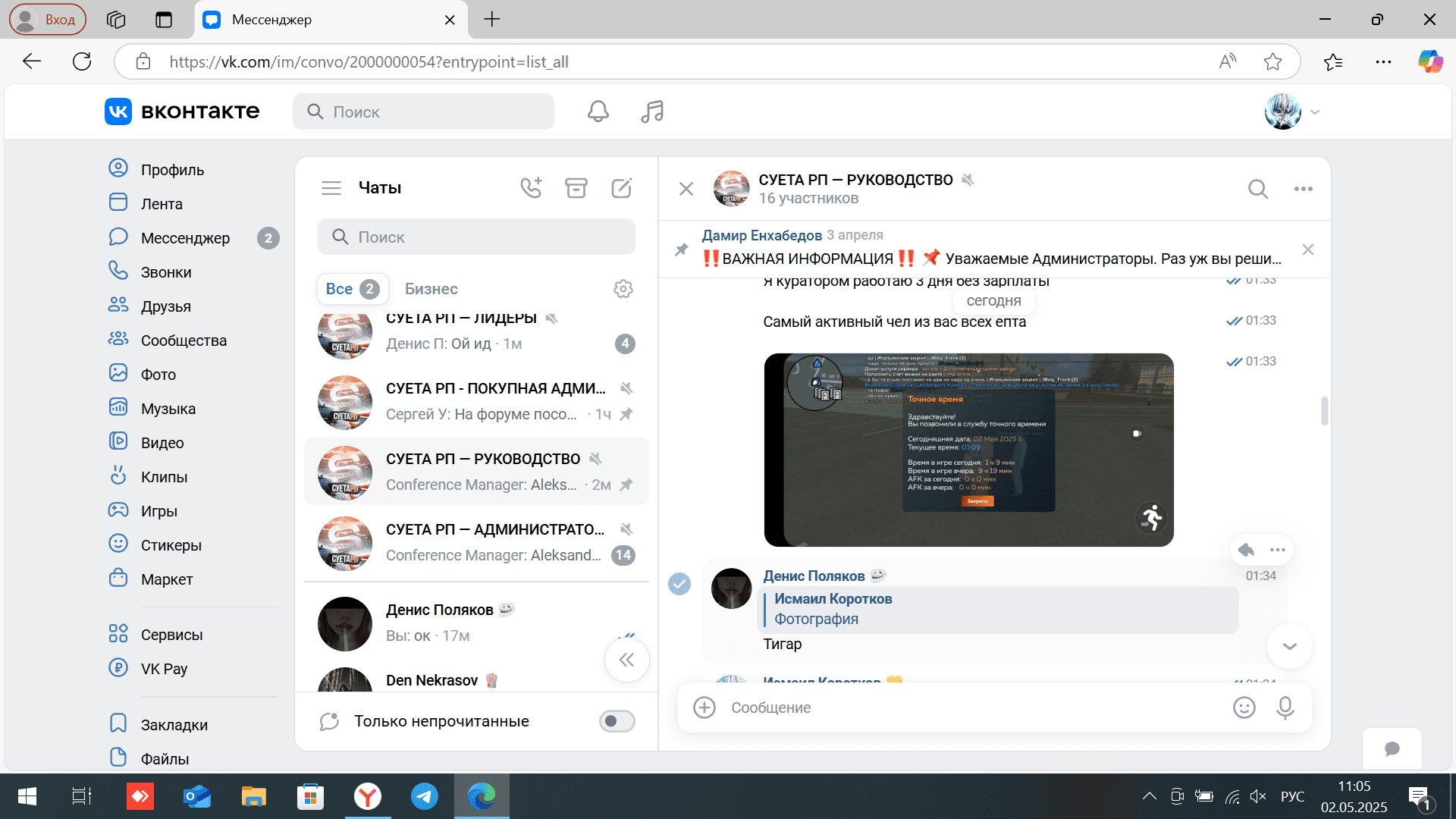Open profile account dropdown arrow
The image size is (1456, 819).
click(1315, 112)
